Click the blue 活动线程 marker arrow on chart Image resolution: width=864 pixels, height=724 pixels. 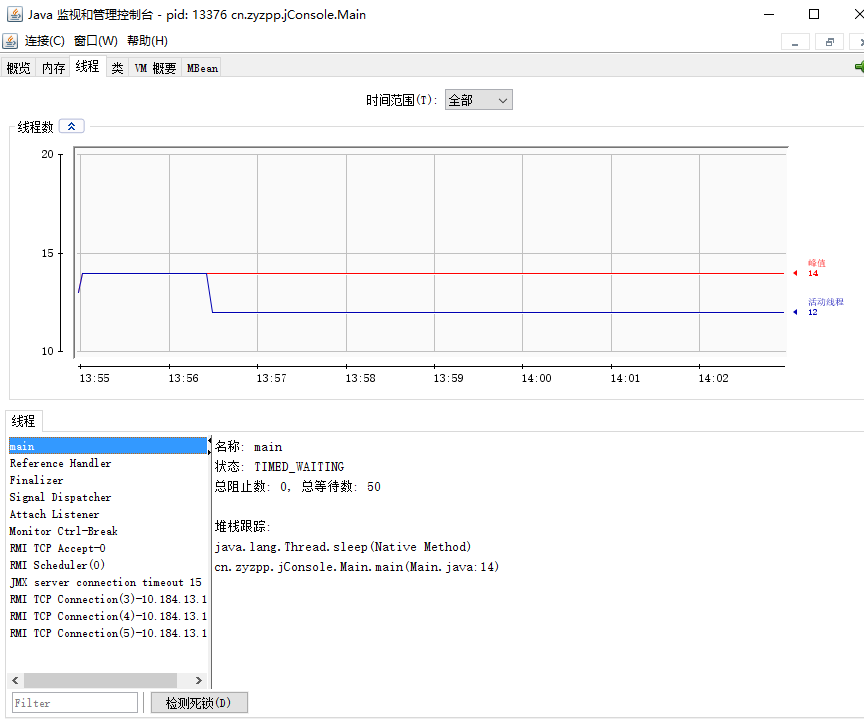[795, 310]
